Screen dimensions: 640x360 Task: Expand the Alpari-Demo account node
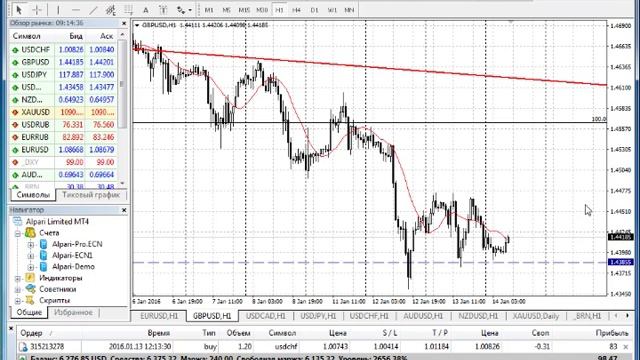31,267
